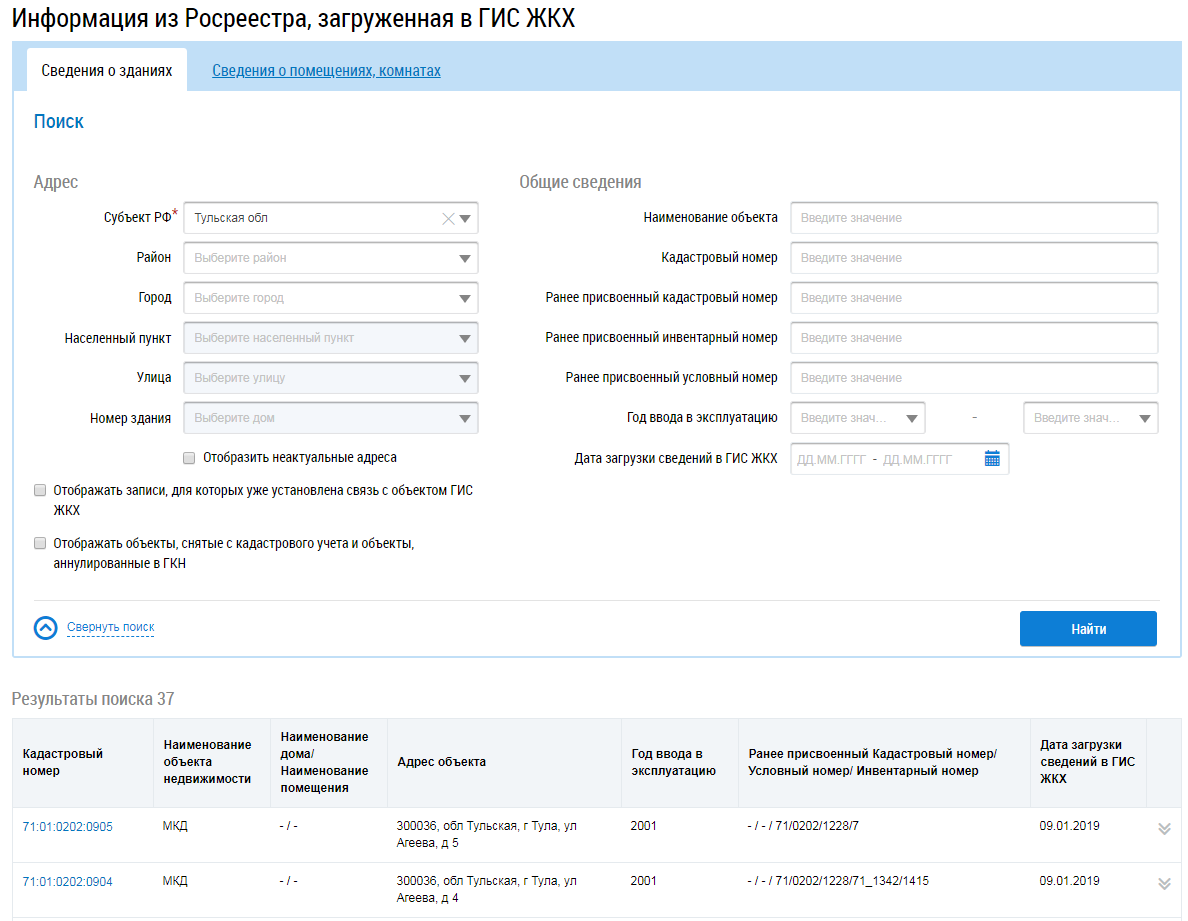Toggle showing records already linked to ГИС ЖКХ
This screenshot has width=1188, height=921.
[x=40, y=491]
